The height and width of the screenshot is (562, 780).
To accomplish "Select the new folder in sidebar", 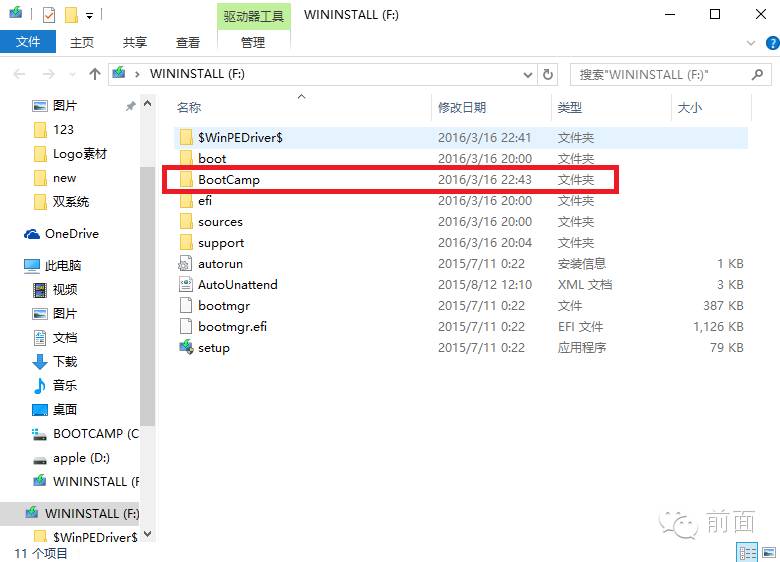I will [x=65, y=178].
